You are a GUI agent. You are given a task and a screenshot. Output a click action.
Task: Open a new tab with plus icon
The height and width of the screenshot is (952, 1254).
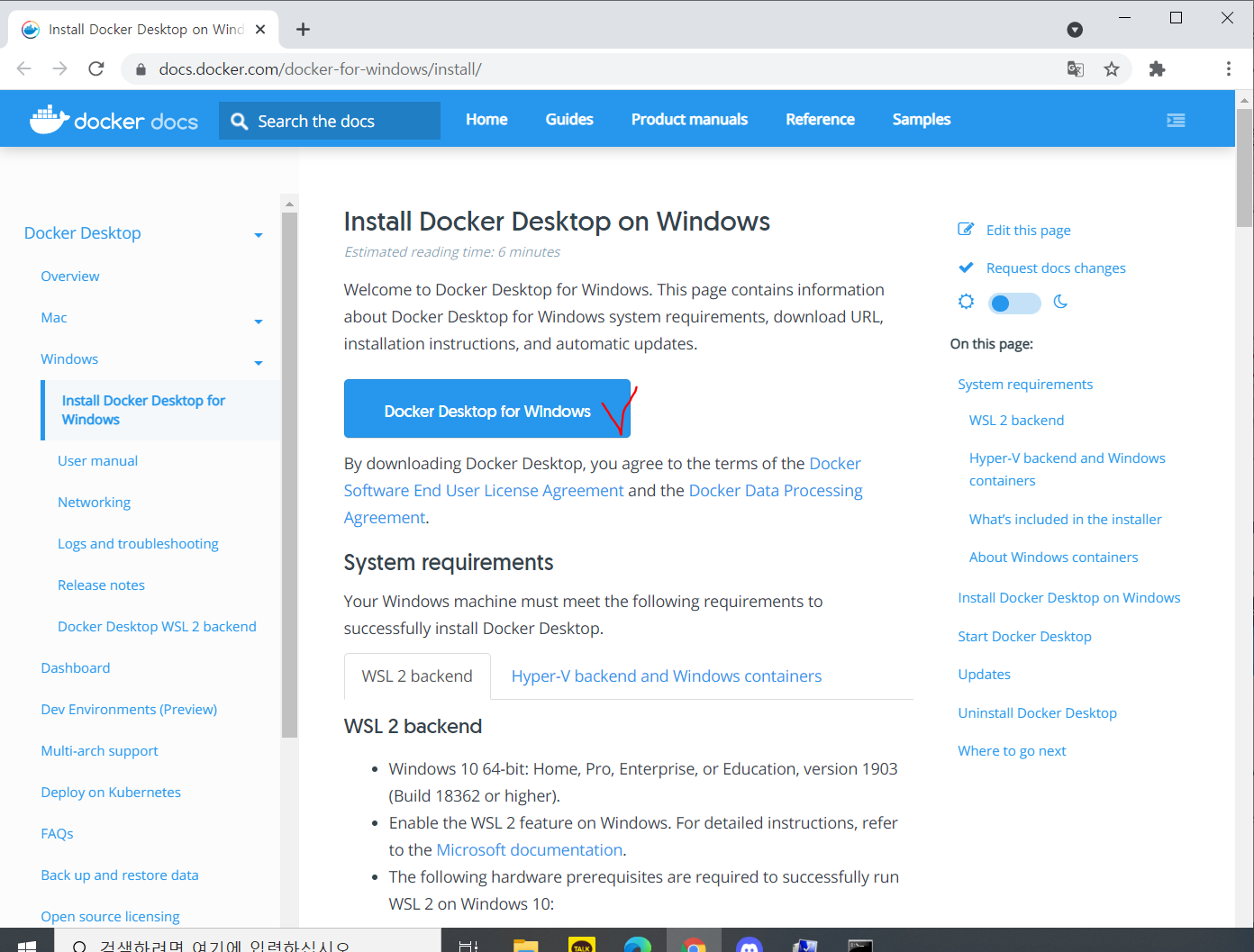click(303, 30)
